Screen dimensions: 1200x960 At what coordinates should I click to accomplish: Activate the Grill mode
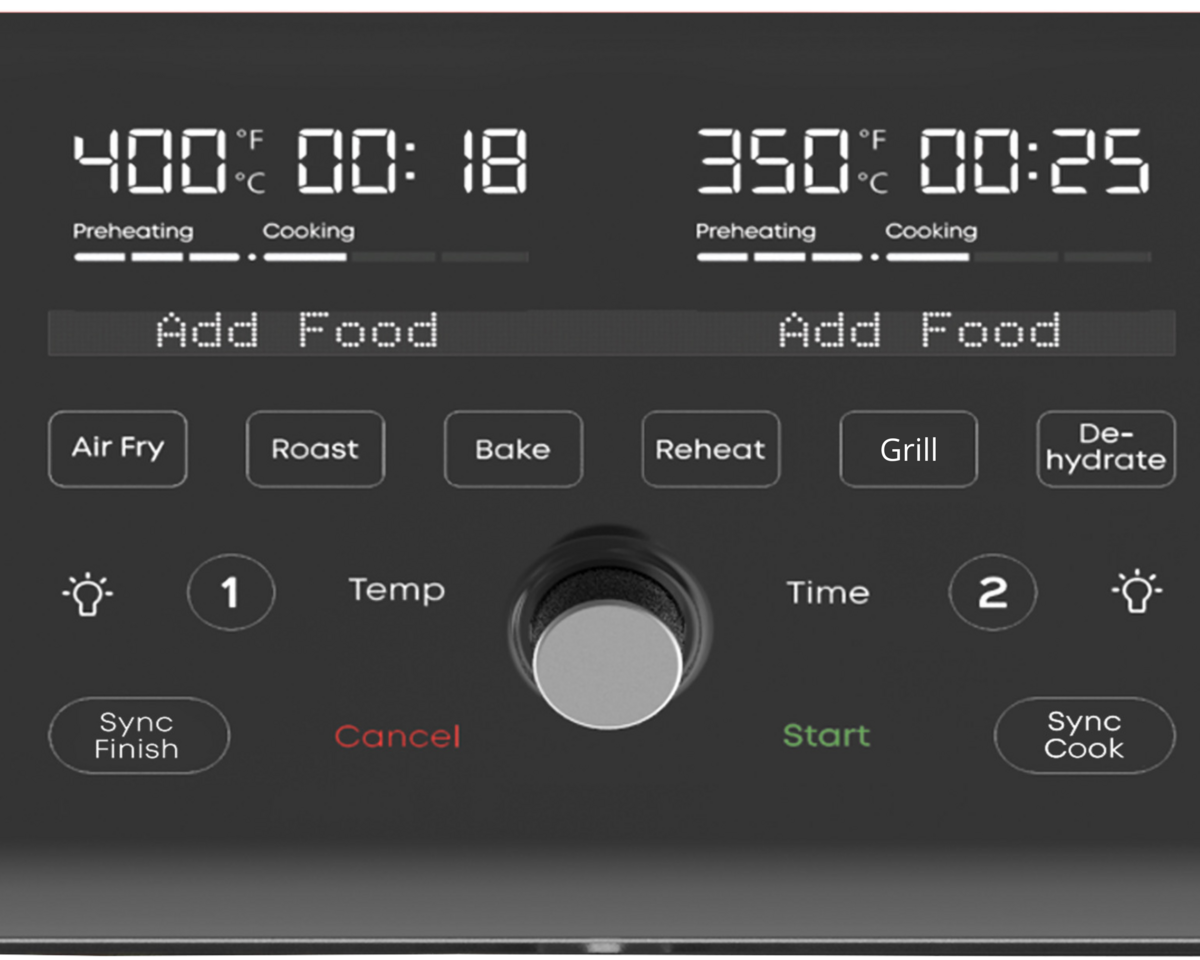(x=908, y=449)
